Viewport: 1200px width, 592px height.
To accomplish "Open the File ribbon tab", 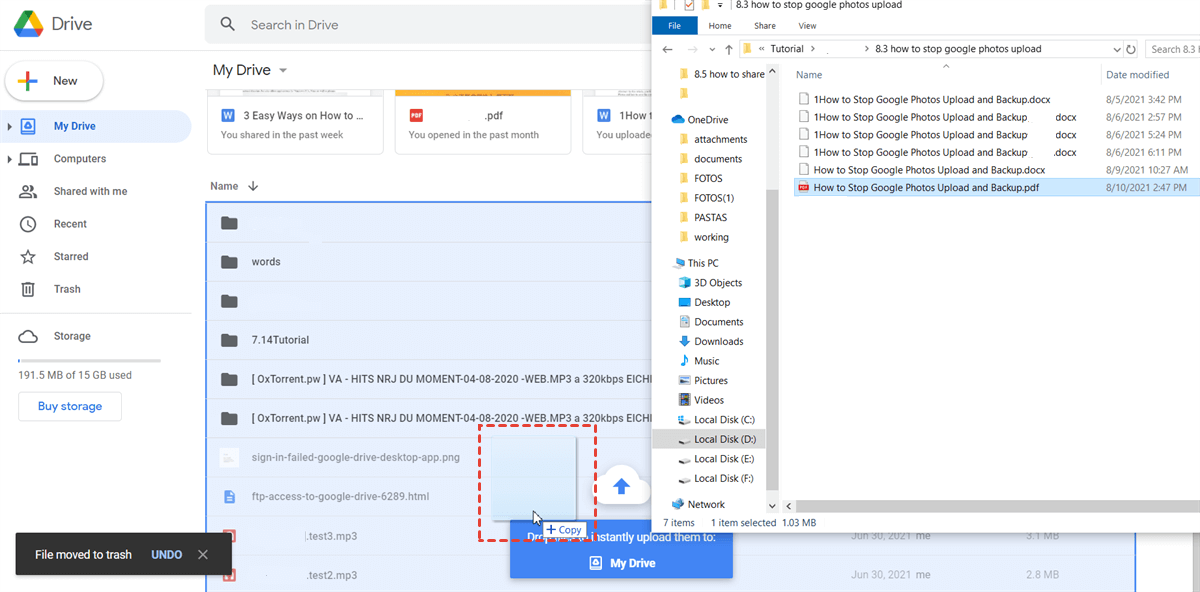I will 674,26.
